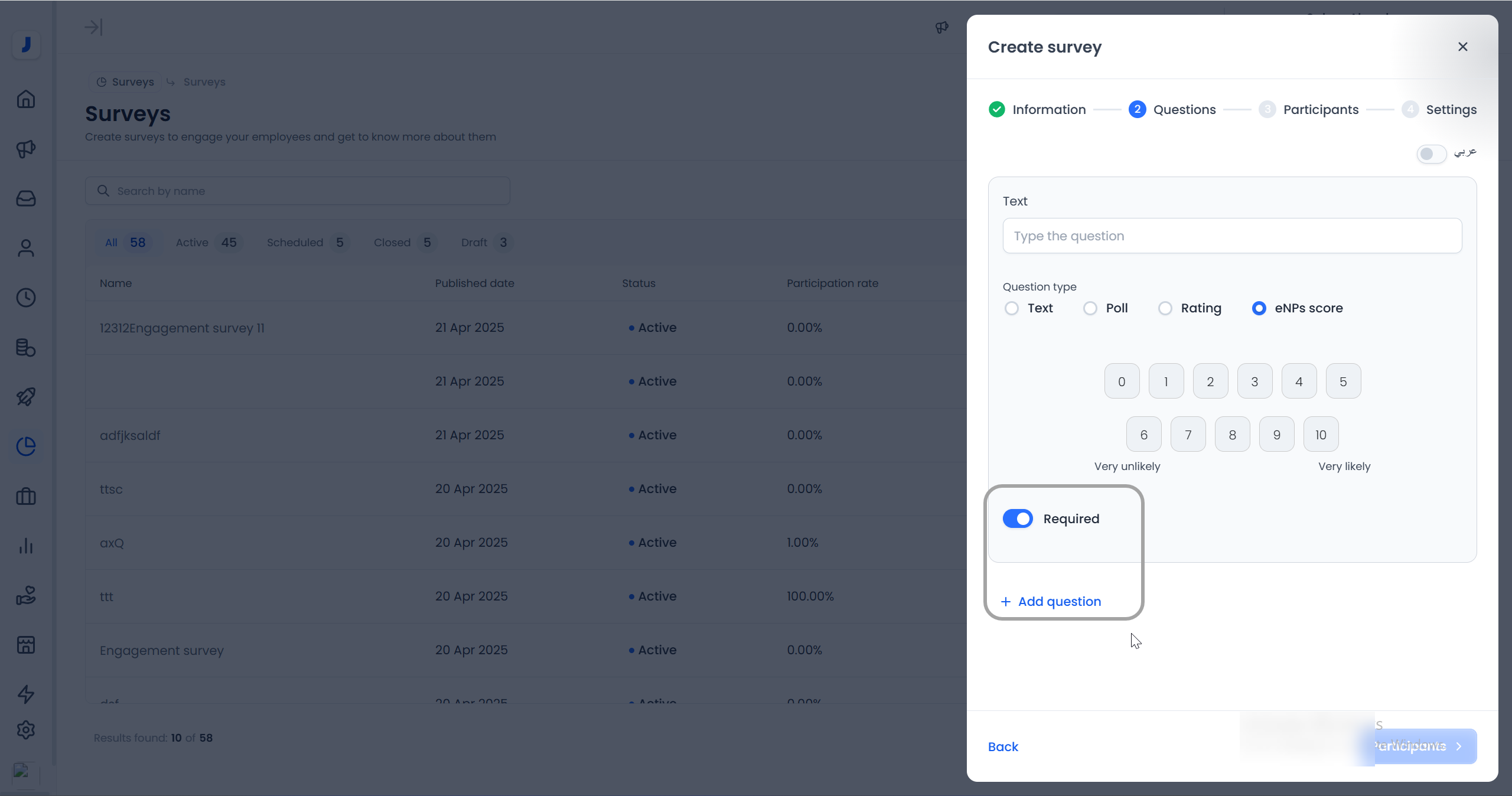
Task: Click the lightning bolt sidebar icon
Action: coord(26,694)
